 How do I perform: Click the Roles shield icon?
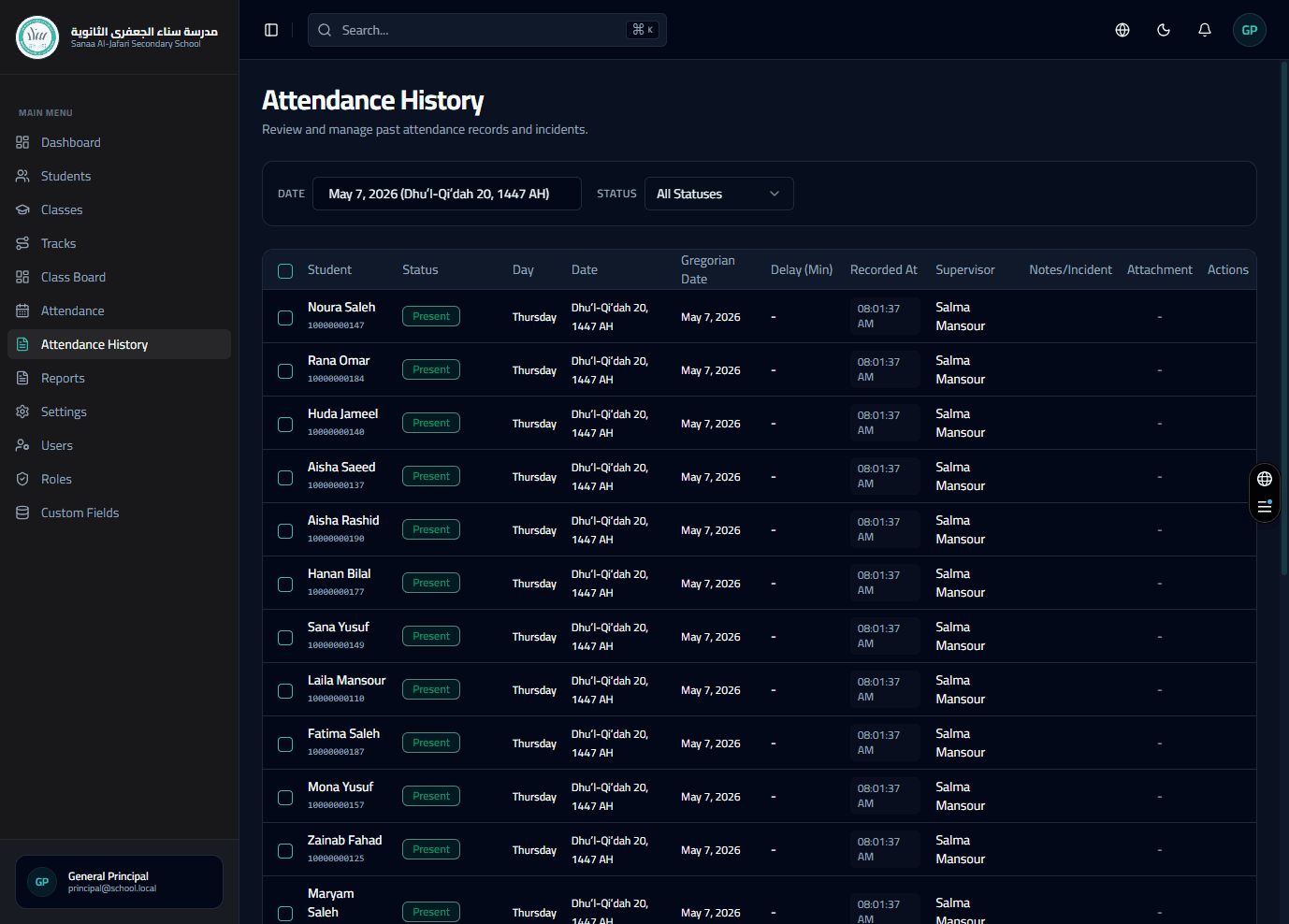pyautogui.click(x=22, y=479)
